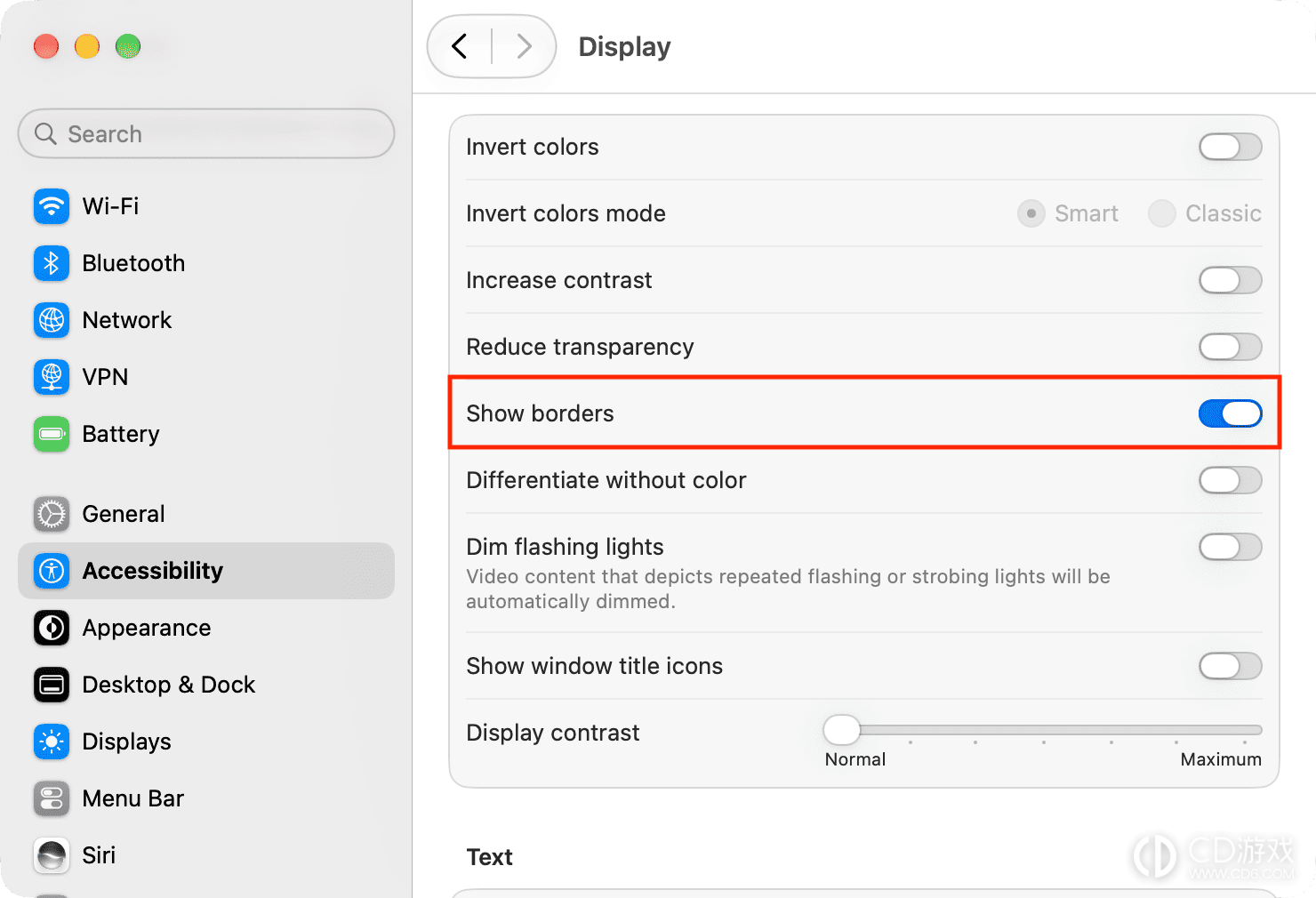1316x898 pixels.
Task: Click the Search field in sidebar
Action: pyautogui.click(x=206, y=134)
